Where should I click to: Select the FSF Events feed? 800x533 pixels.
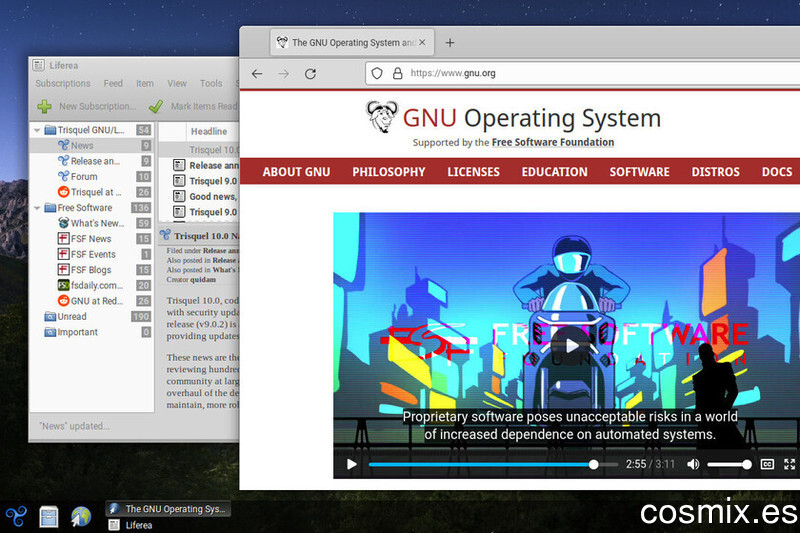coord(91,255)
